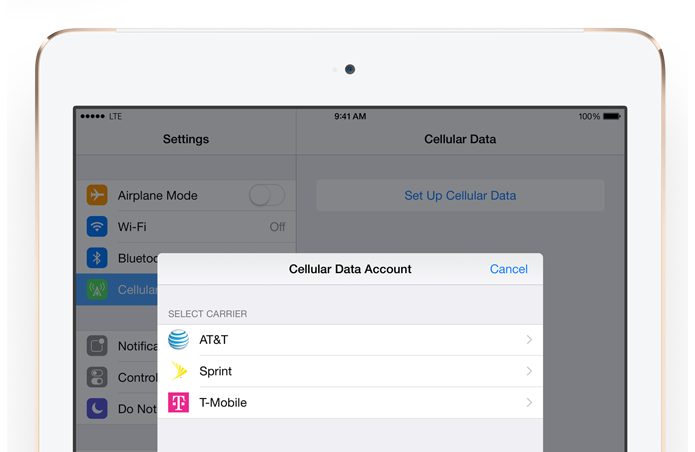Select the Airplane Mode row label
695x452 pixels.
tap(157, 195)
